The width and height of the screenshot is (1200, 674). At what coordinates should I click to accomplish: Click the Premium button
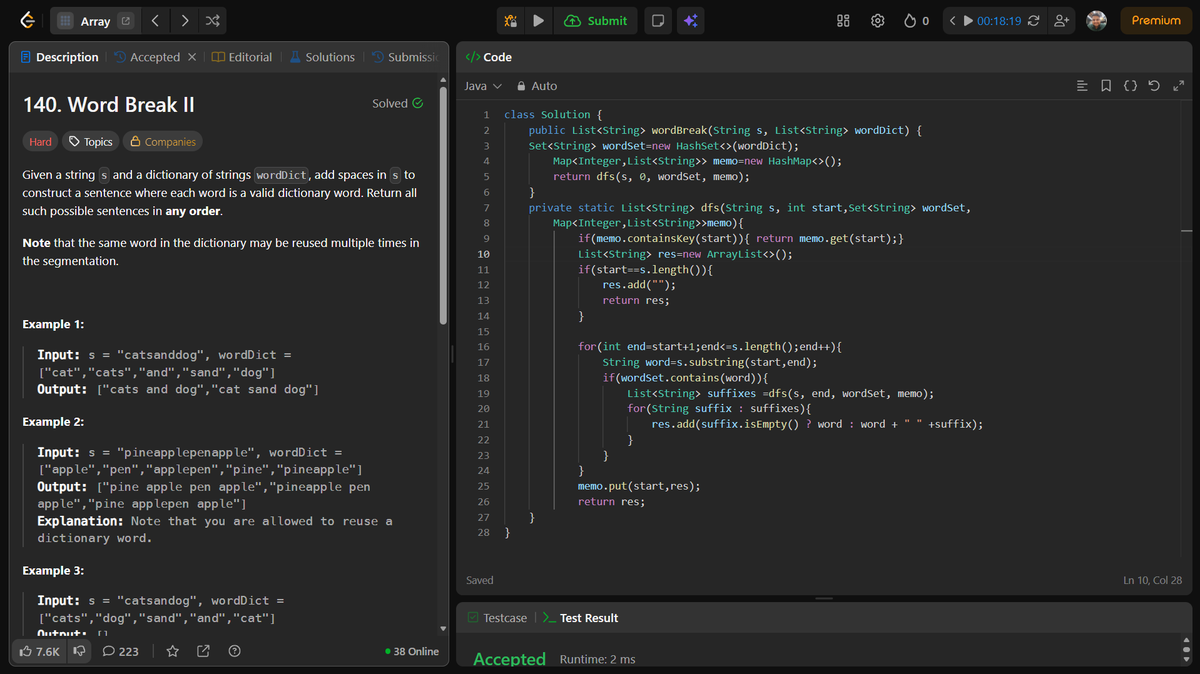(1156, 21)
